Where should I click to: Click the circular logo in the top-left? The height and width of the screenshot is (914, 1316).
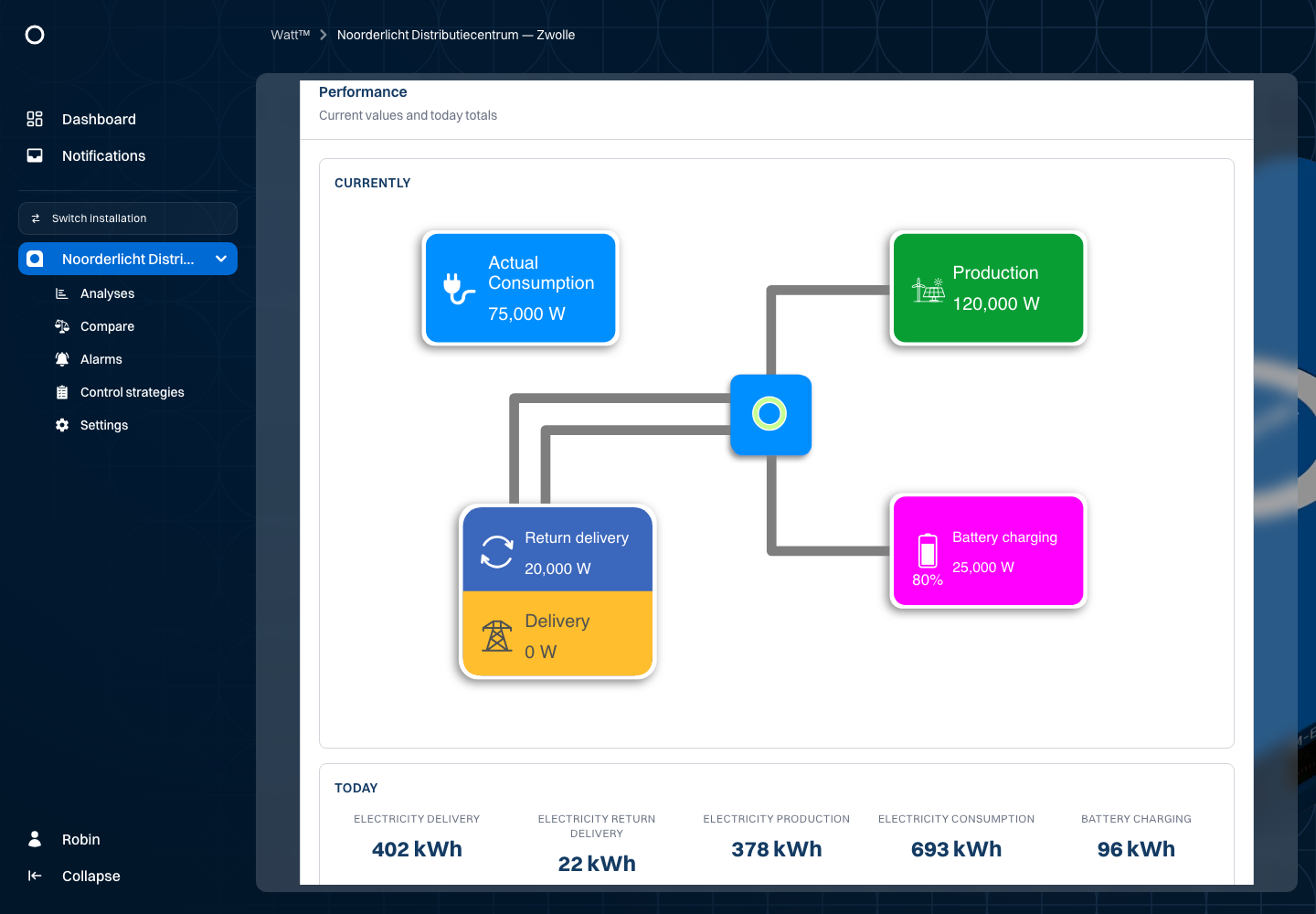[x=35, y=35]
